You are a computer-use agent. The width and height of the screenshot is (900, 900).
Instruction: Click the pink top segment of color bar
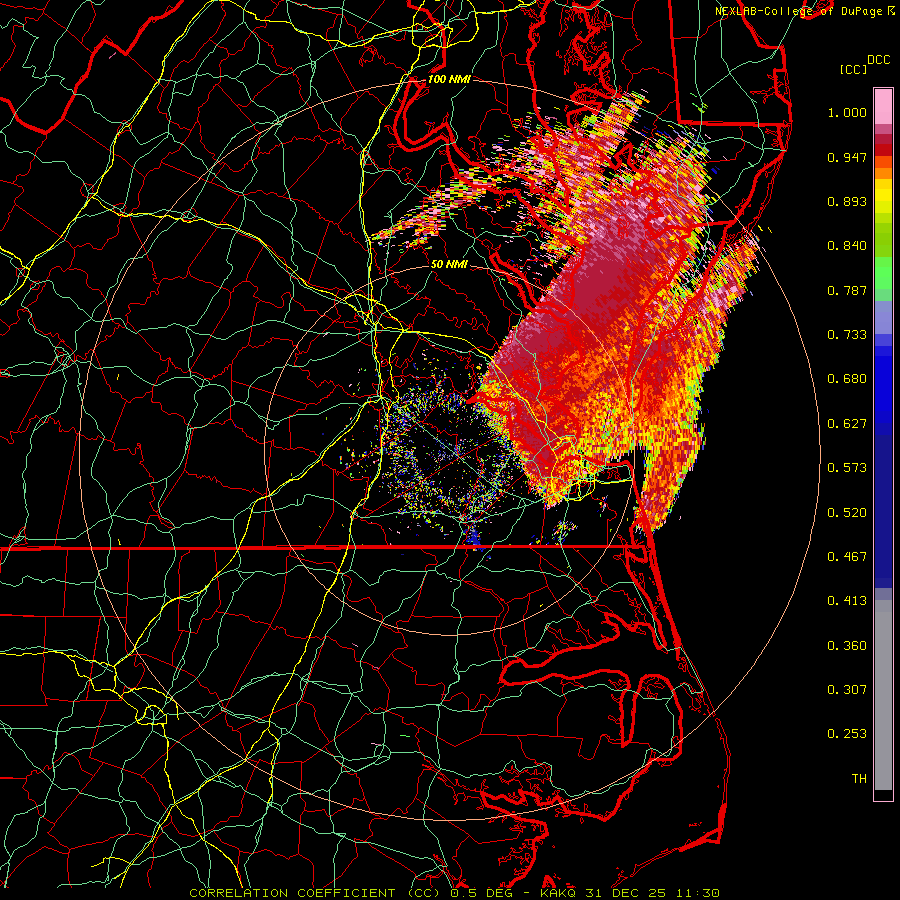pyautogui.click(x=883, y=107)
